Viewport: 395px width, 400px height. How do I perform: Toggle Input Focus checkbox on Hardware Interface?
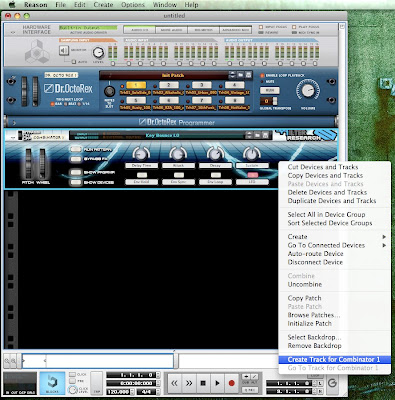click(x=261, y=27)
